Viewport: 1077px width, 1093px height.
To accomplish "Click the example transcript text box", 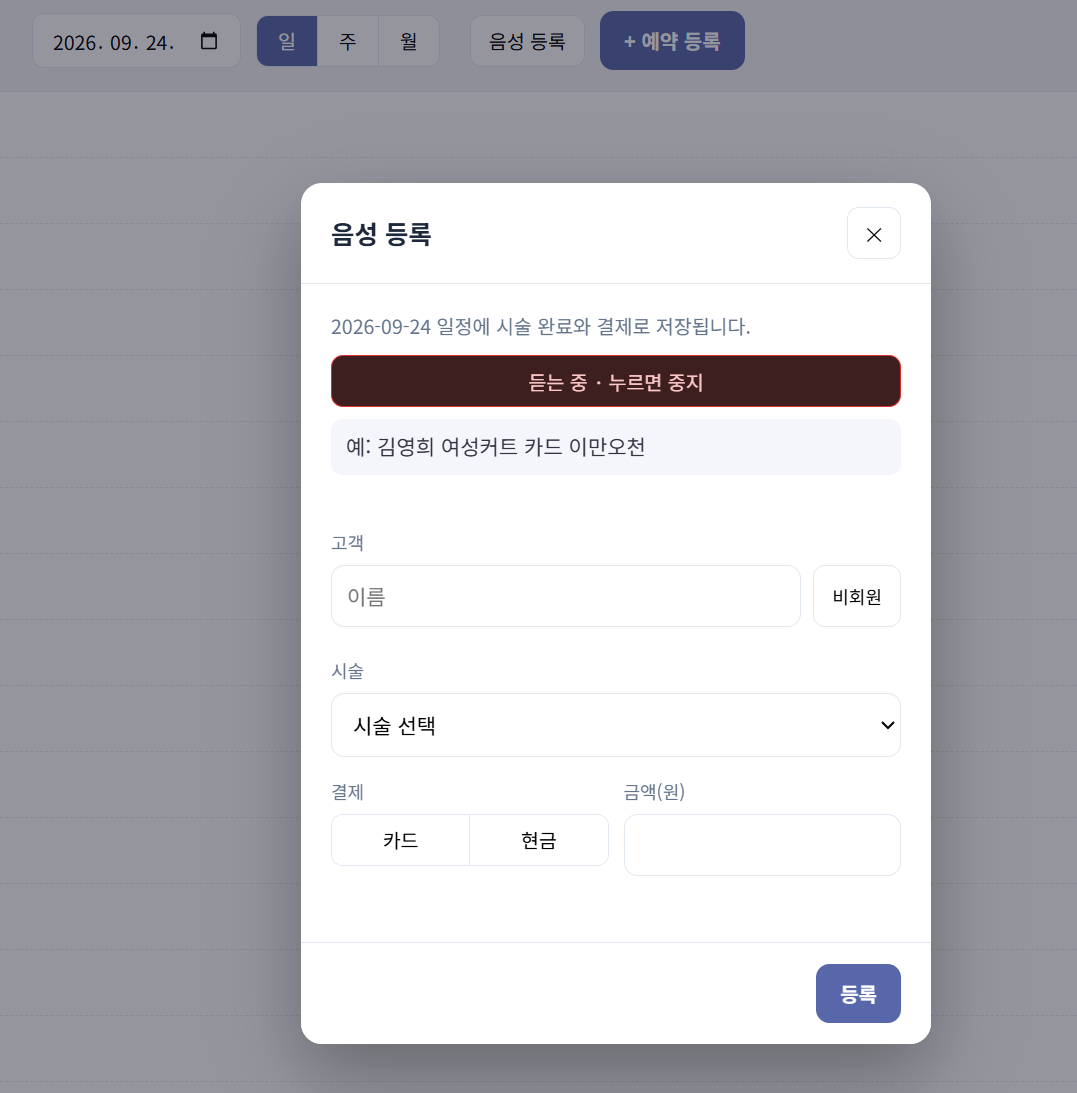I will point(616,447).
